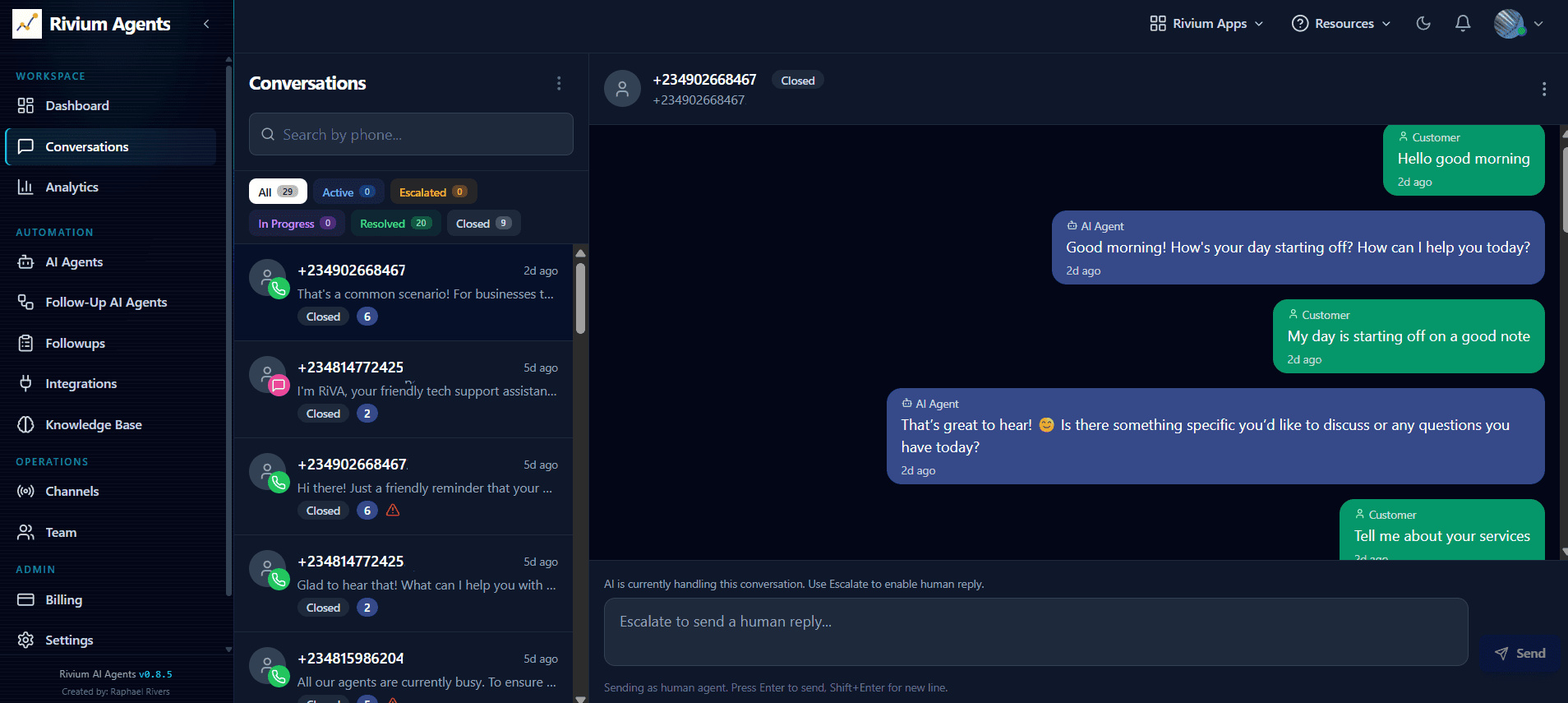Select the All 29 filter tab
Screen dimensions: 1568x703
click(x=278, y=192)
